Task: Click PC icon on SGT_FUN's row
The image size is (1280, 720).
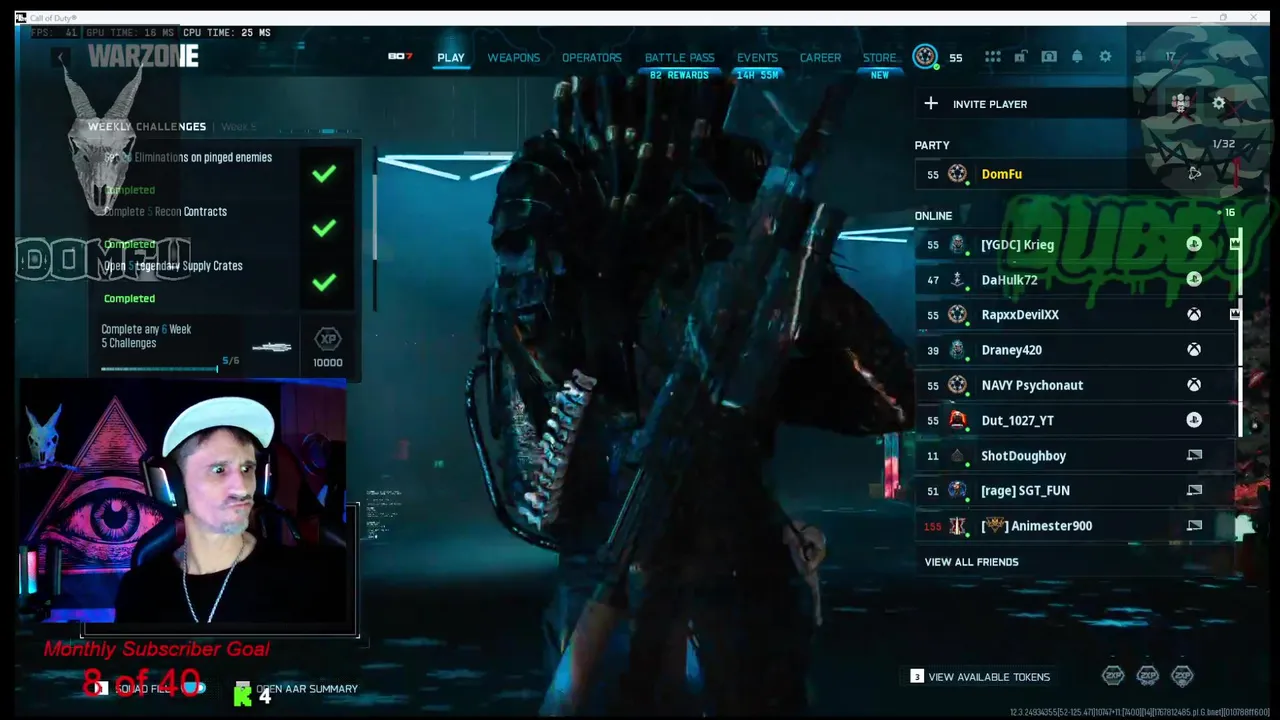Action: click(1194, 490)
